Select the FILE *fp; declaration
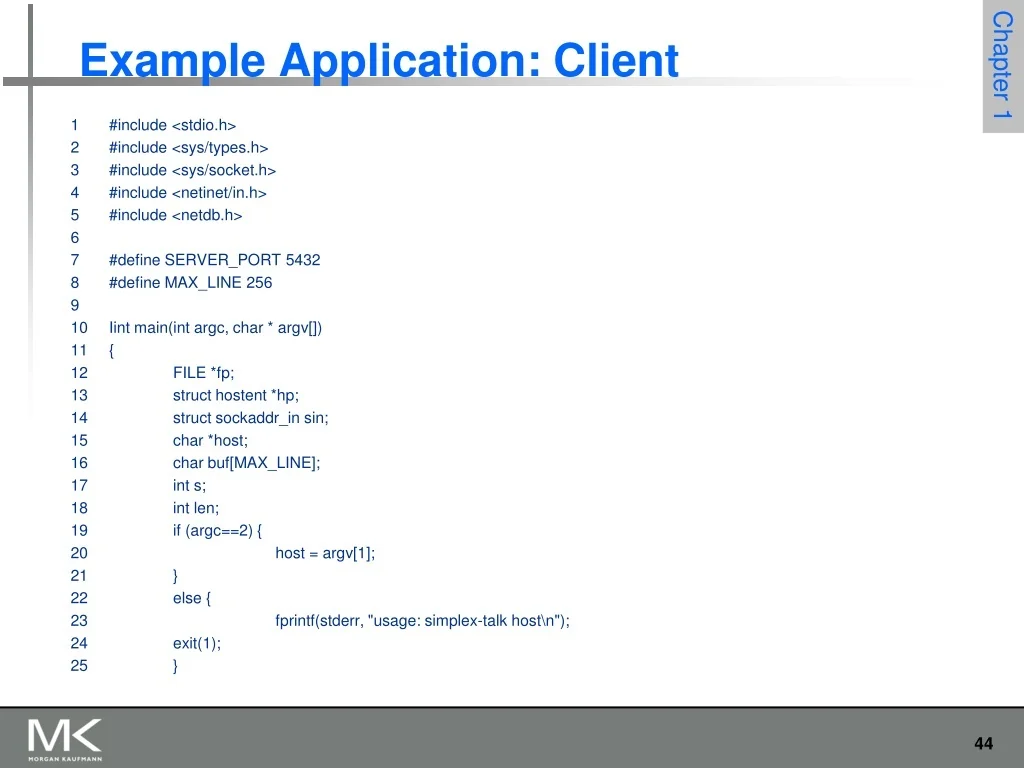 coord(203,373)
